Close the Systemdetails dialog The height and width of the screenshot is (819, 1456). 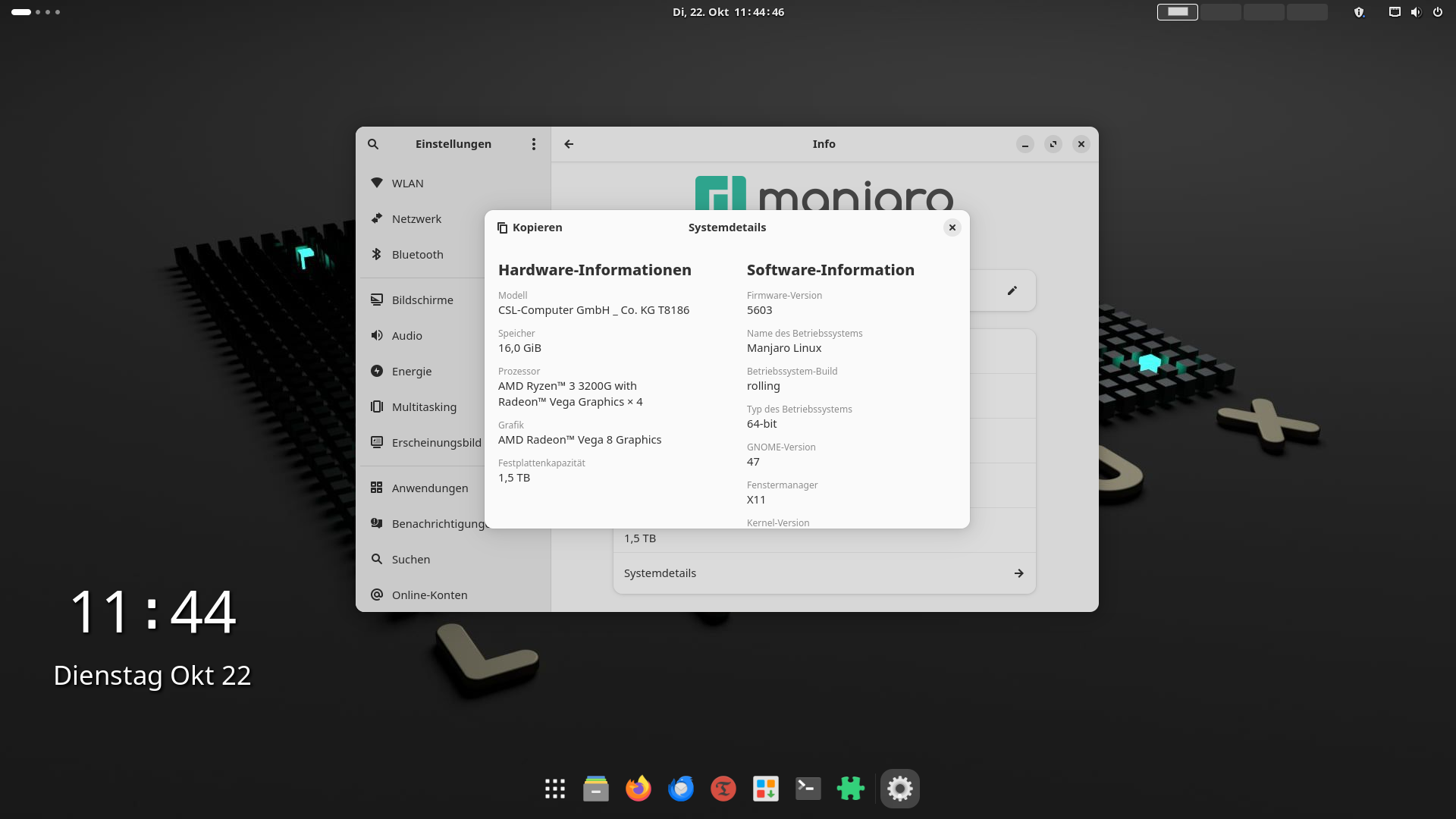coord(952,227)
